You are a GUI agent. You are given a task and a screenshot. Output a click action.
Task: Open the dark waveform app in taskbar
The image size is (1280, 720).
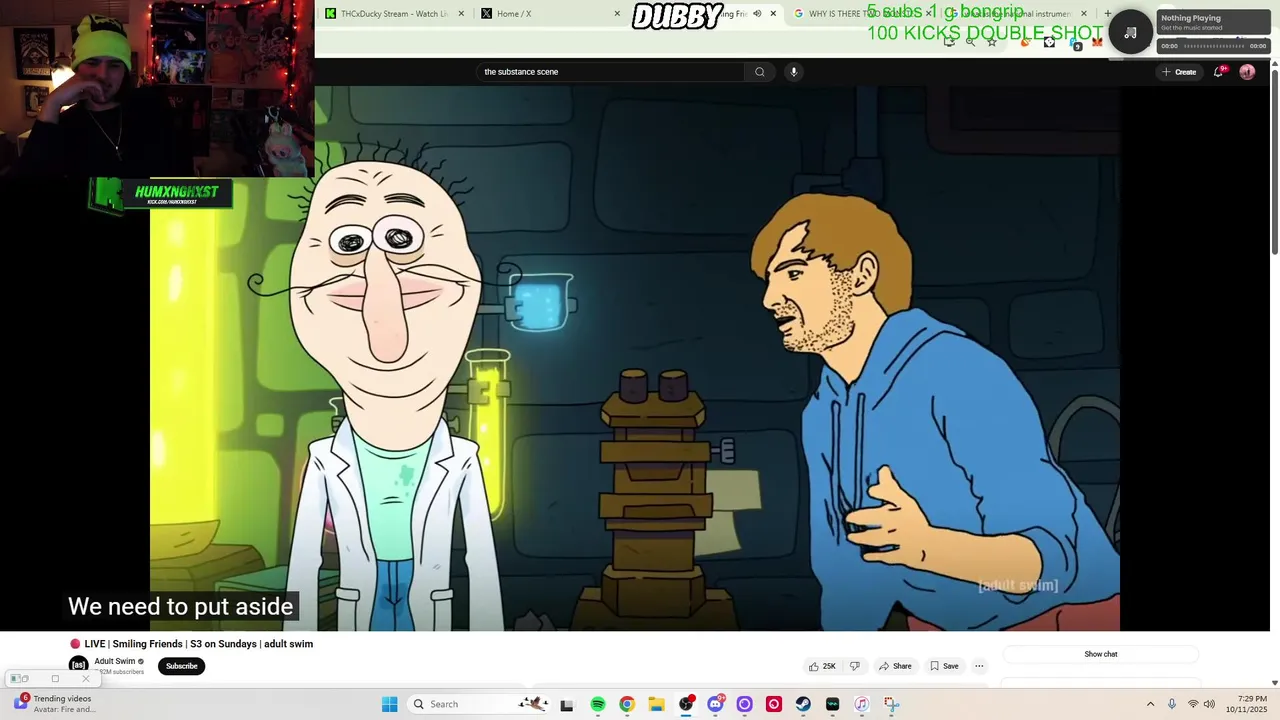point(832,704)
